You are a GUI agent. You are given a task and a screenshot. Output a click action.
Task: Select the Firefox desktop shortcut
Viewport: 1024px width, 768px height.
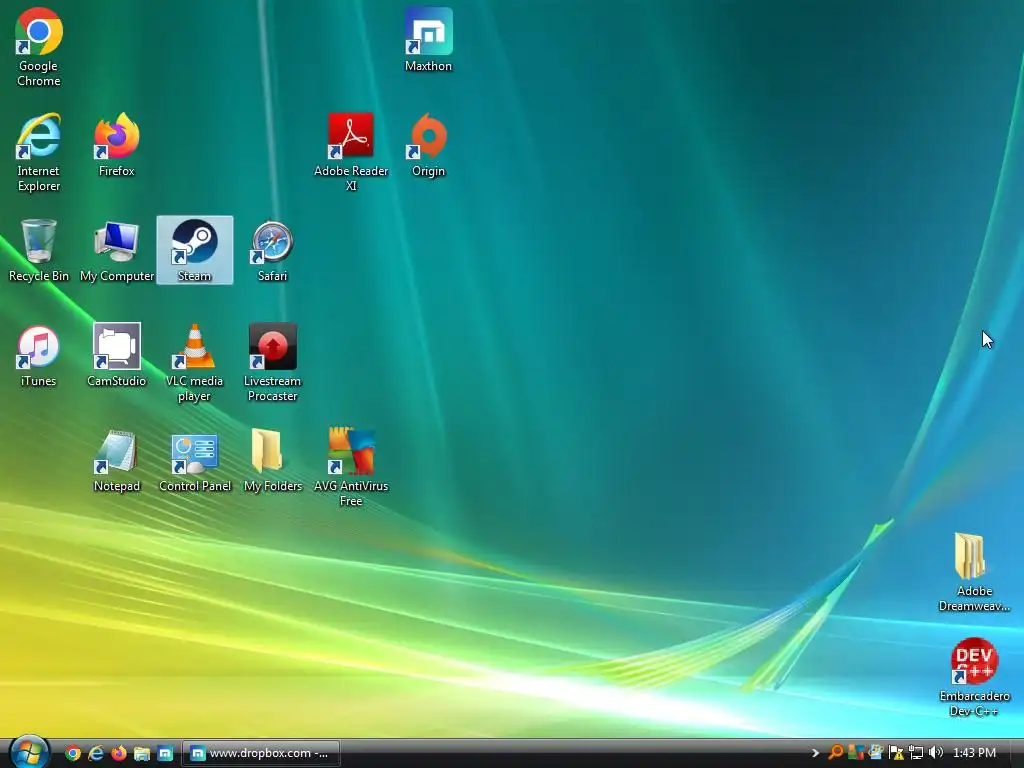(116, 144)
